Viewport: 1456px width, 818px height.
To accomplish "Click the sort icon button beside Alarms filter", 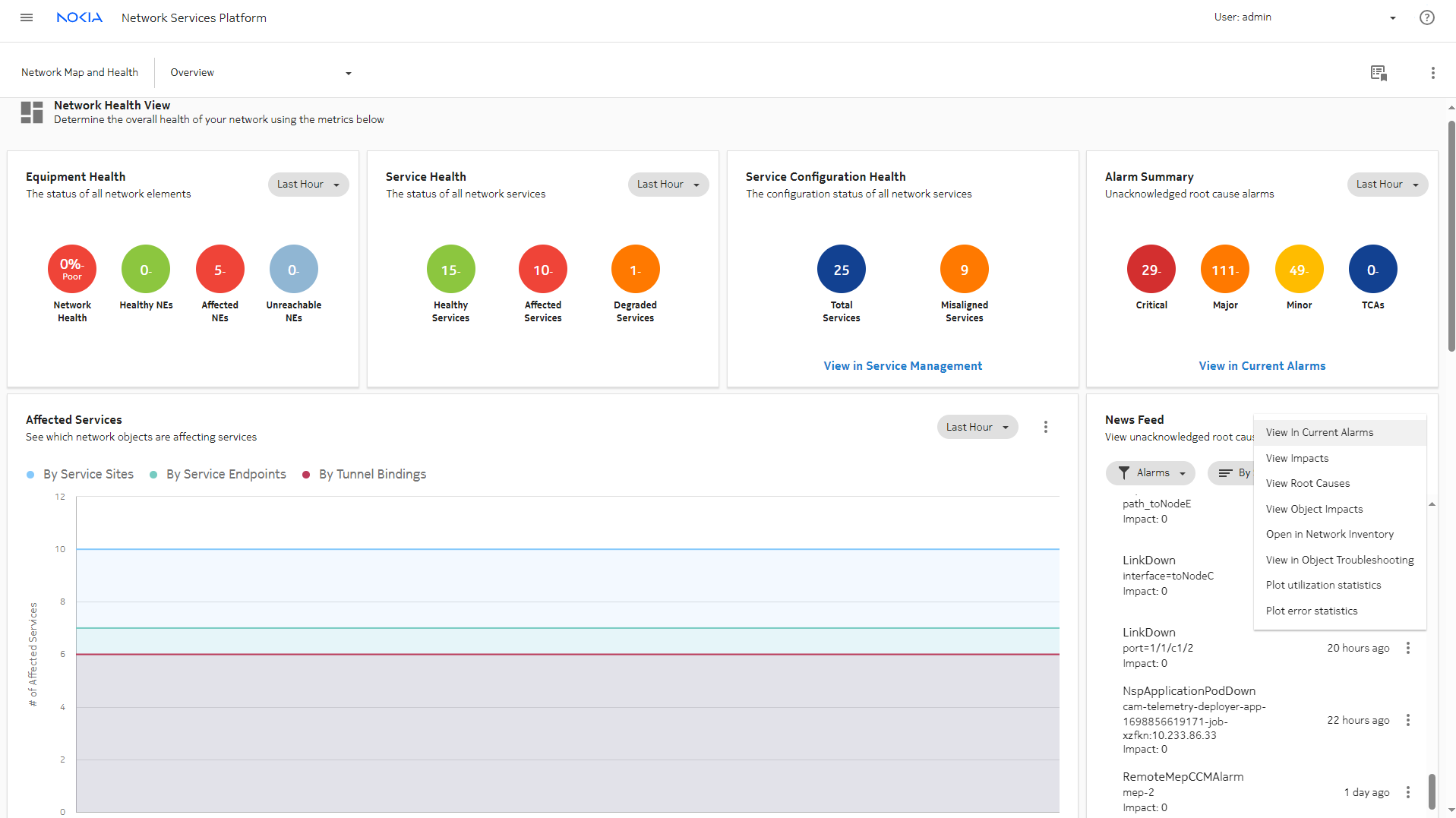I will click(1230, 473).
